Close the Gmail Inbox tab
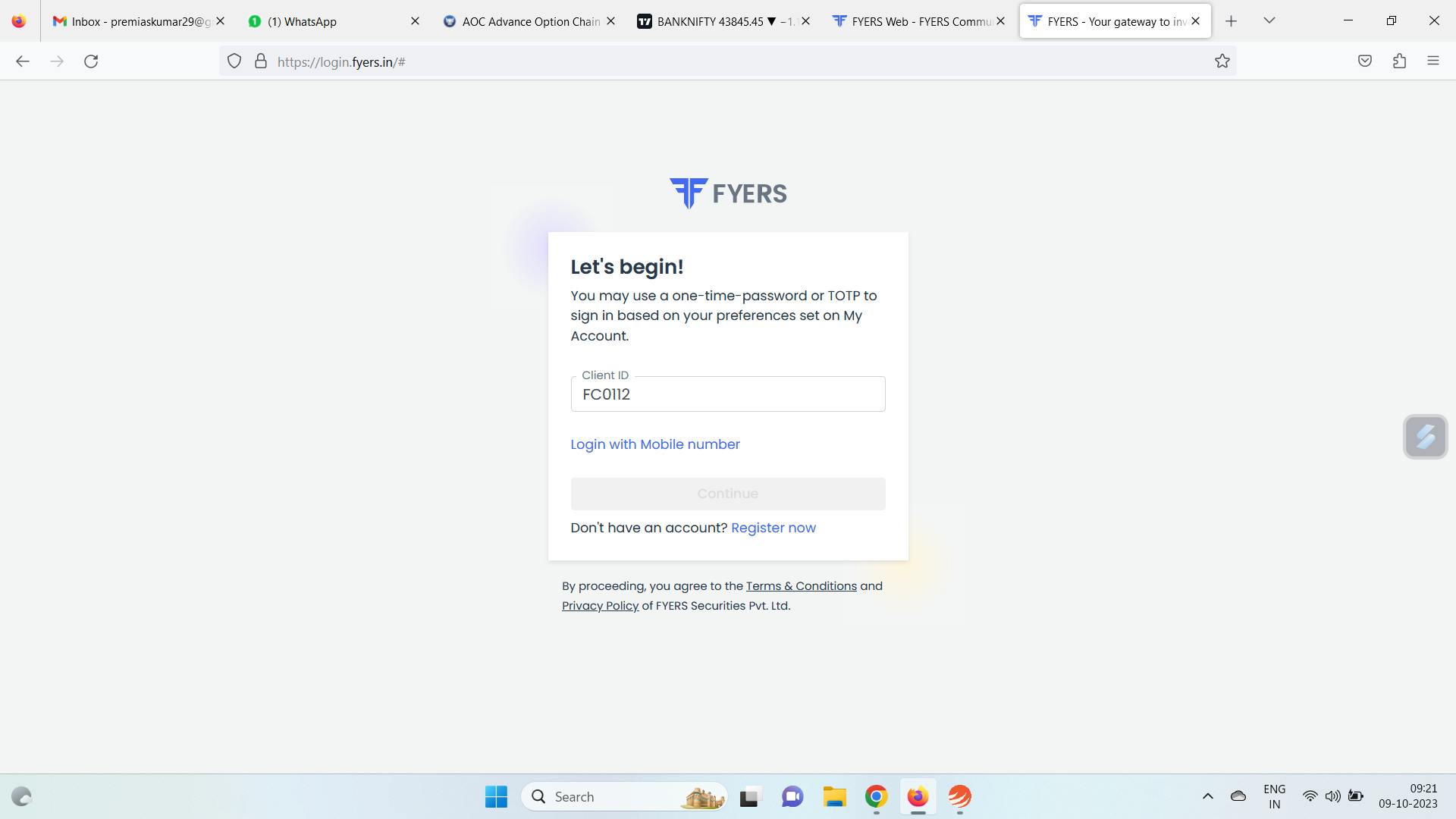 (x=220, y=21)
